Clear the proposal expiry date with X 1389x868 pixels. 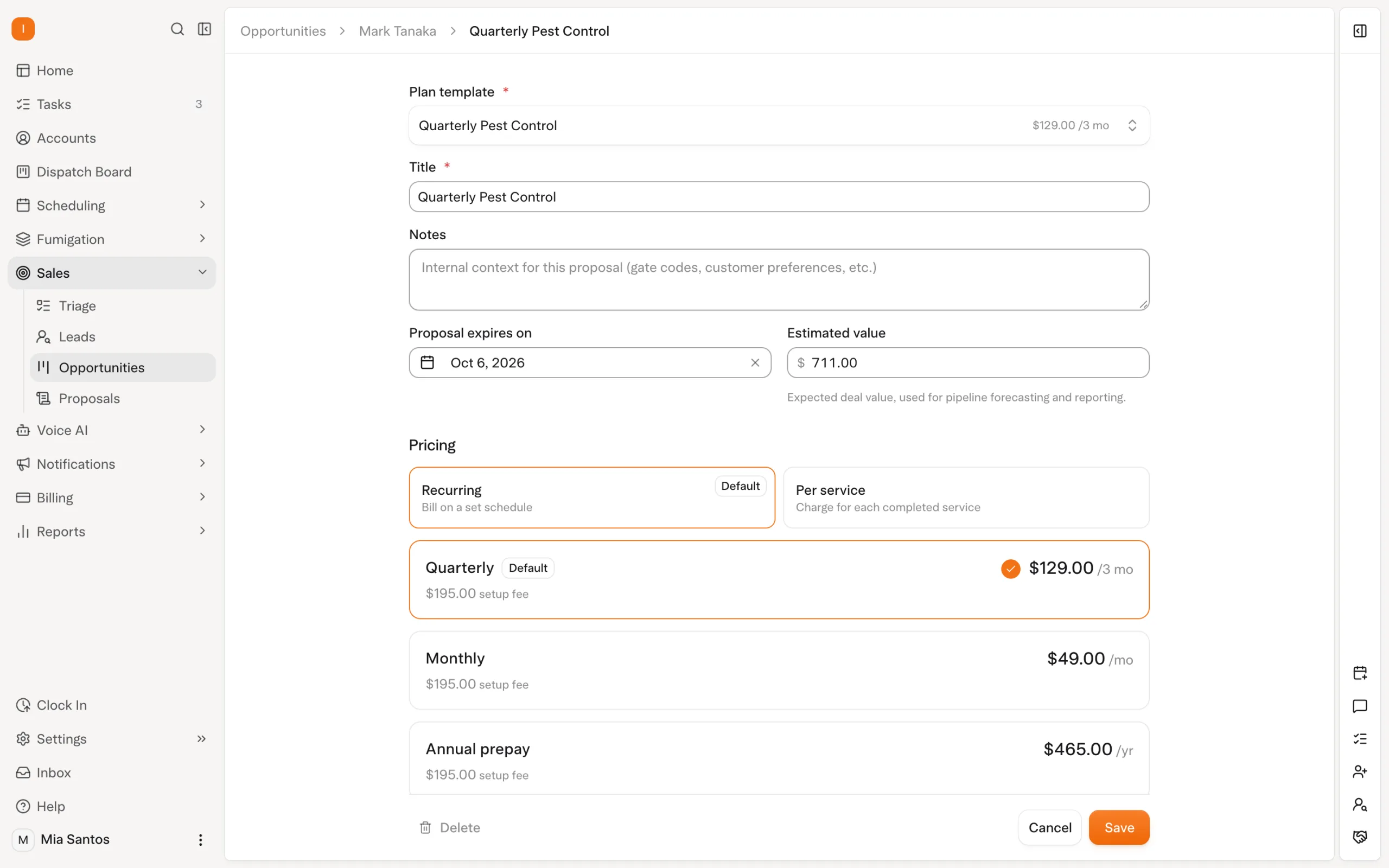click(755, 363)
